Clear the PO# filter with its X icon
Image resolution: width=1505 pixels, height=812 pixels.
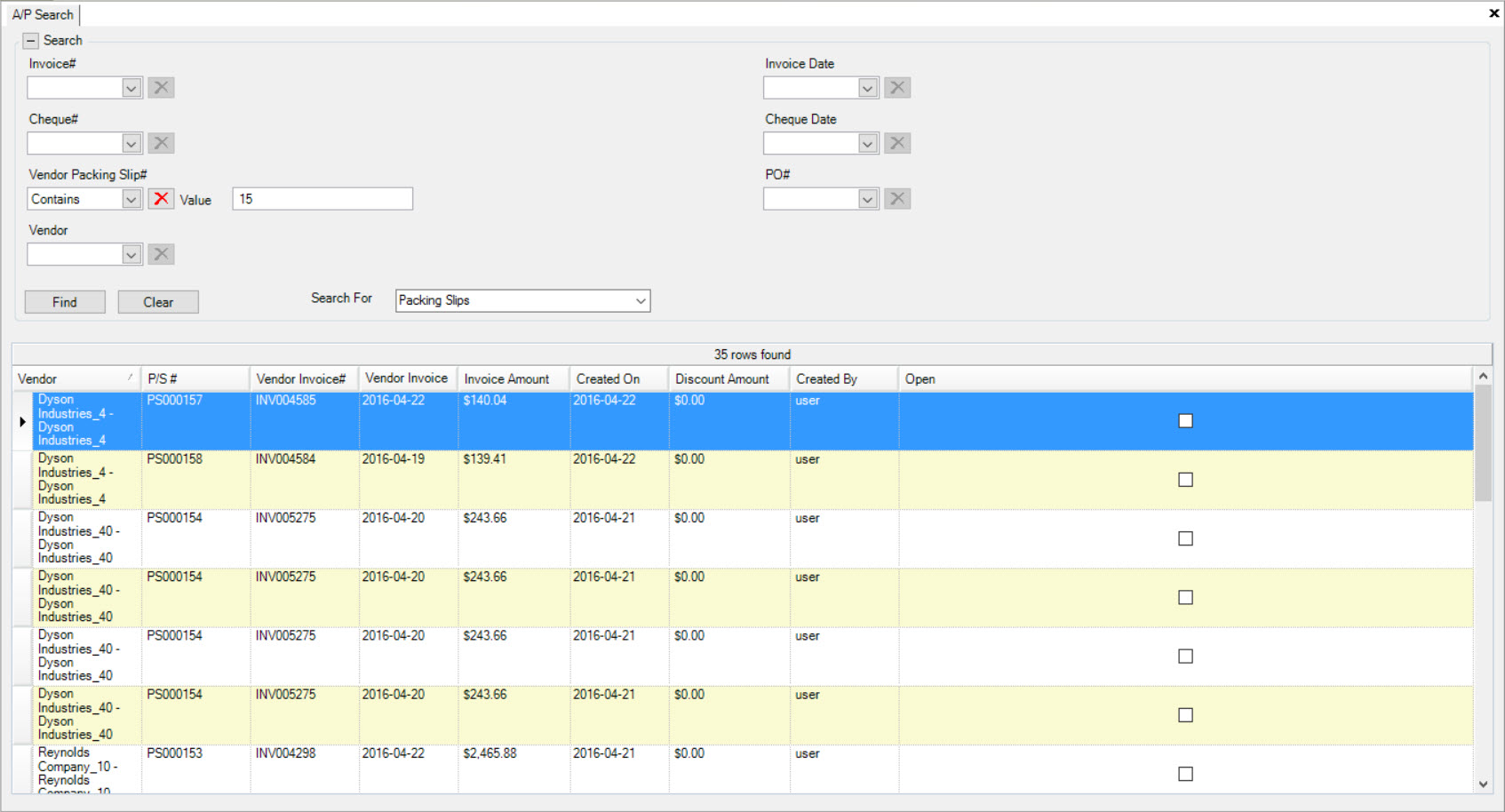(x=897, y=199)
